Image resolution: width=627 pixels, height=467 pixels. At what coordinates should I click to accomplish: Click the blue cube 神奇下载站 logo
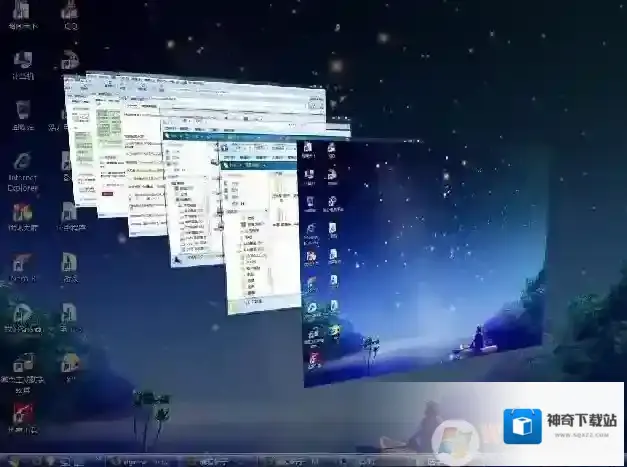click(522, 425)
